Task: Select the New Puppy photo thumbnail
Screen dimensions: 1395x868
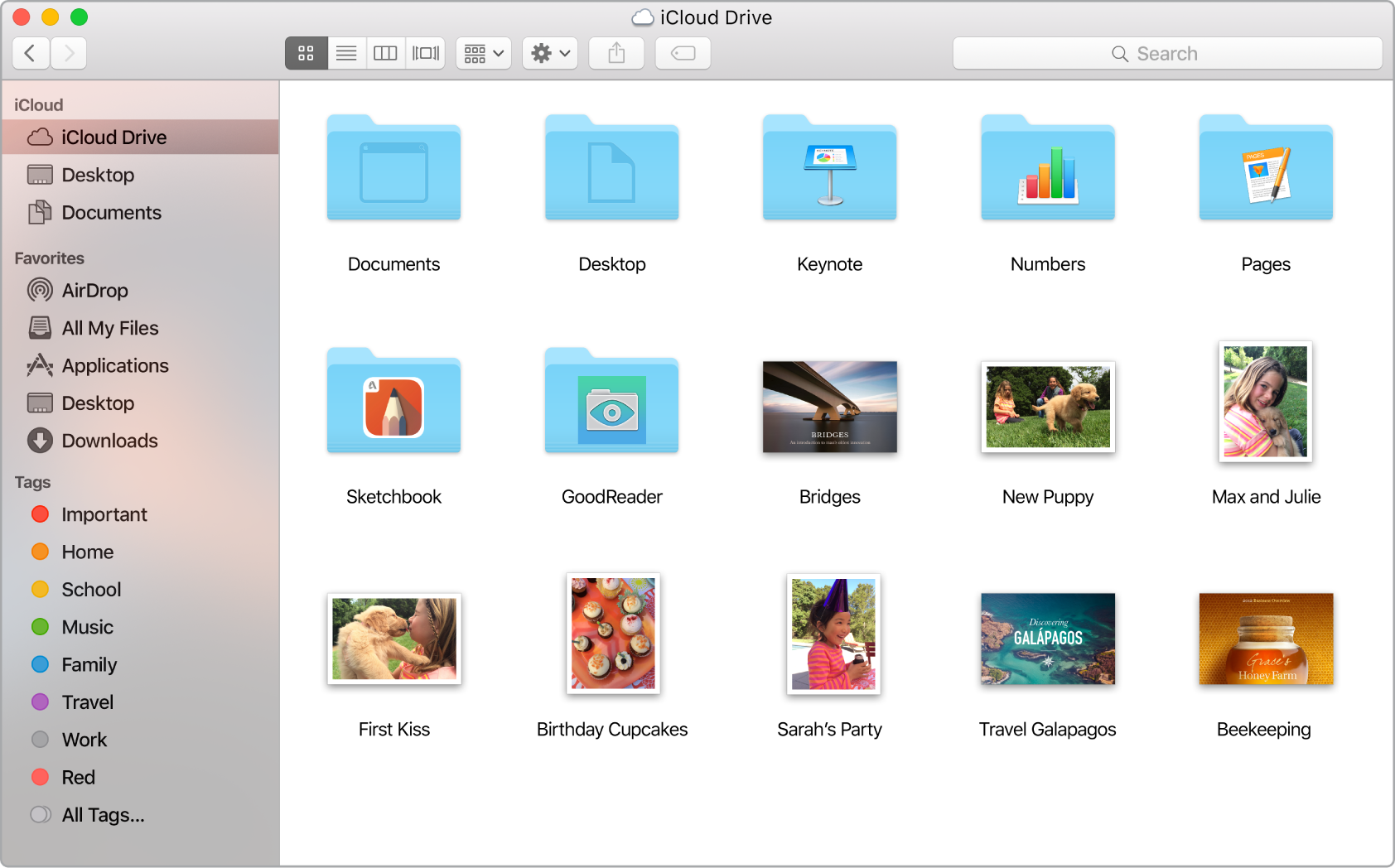Action: tap(1048, 407)
